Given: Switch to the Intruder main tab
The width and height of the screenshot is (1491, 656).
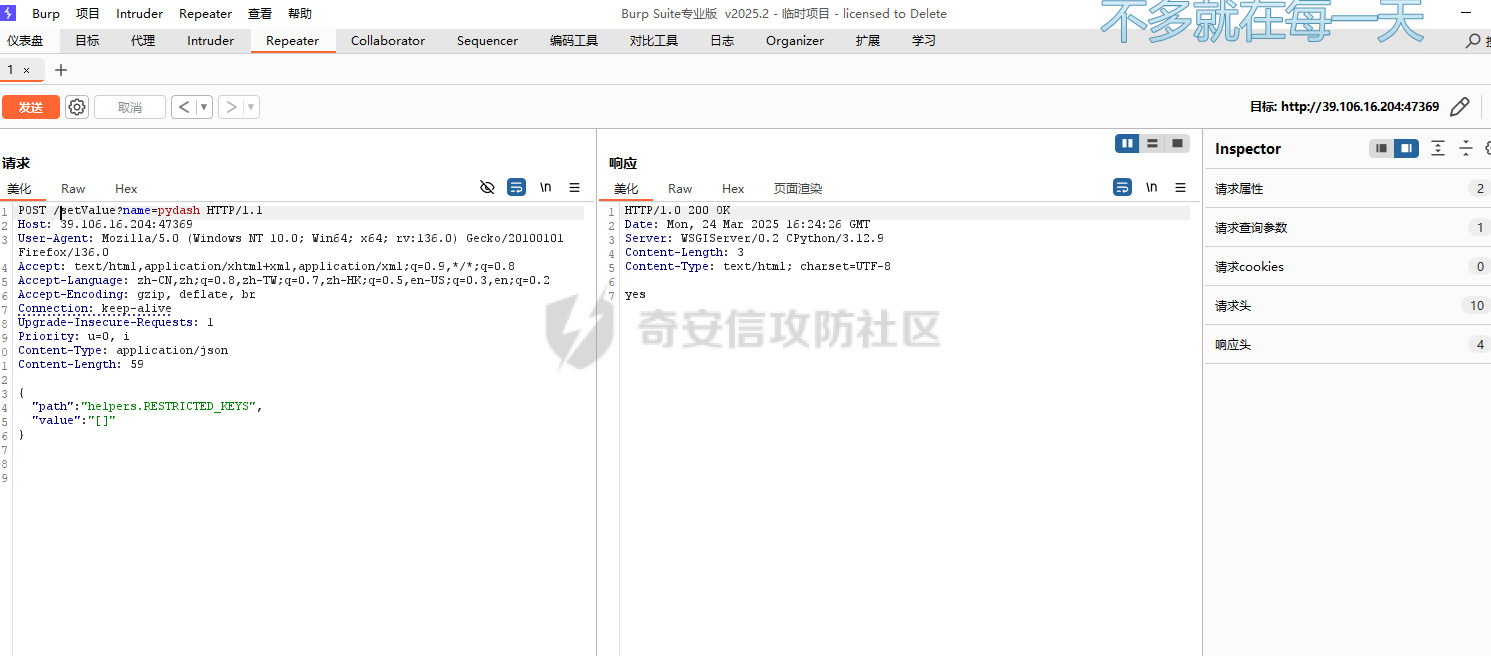Looking at the screenshot, I should click(210, 41).
